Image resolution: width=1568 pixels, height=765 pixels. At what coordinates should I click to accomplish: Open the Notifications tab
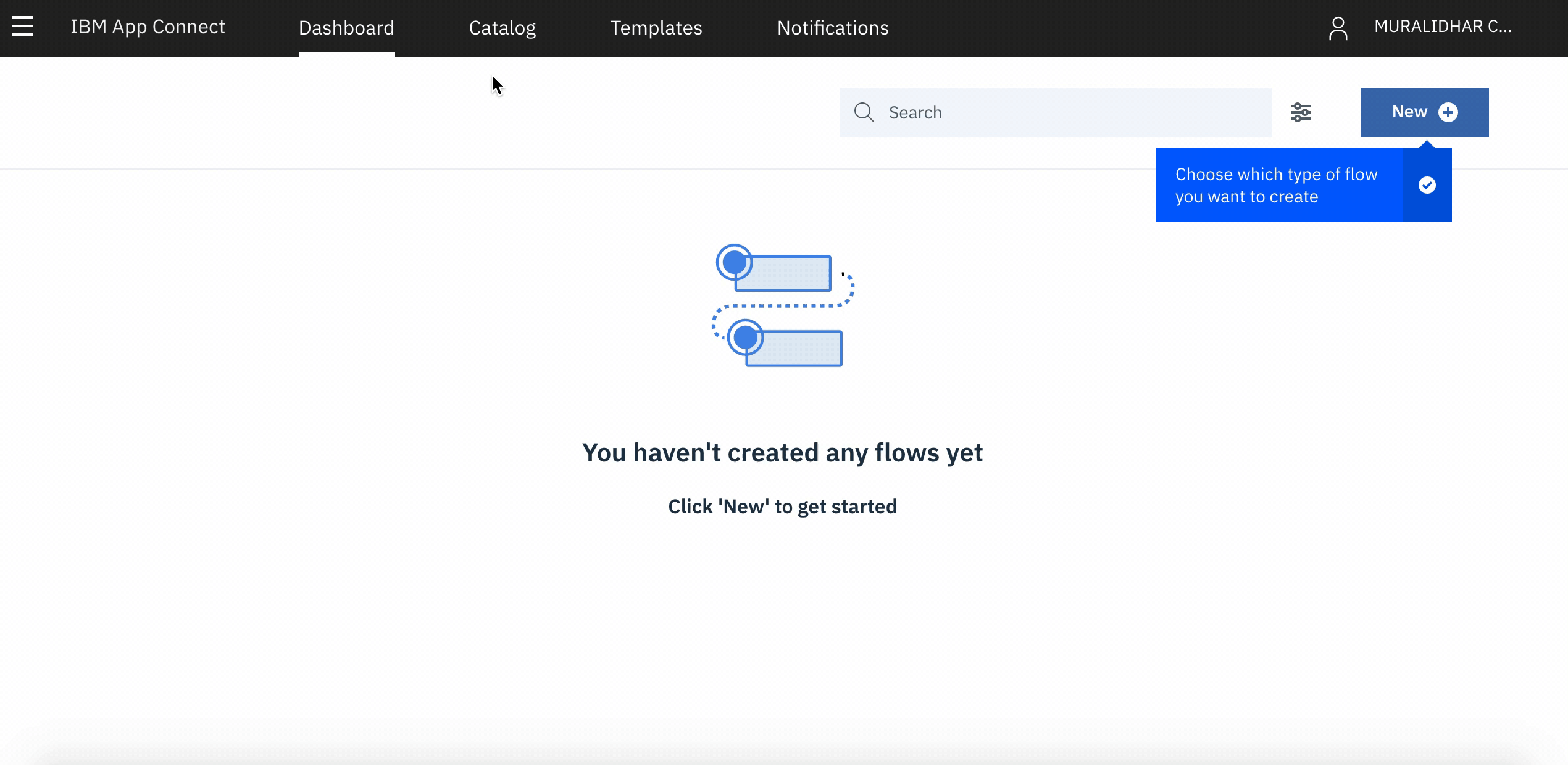832,28
